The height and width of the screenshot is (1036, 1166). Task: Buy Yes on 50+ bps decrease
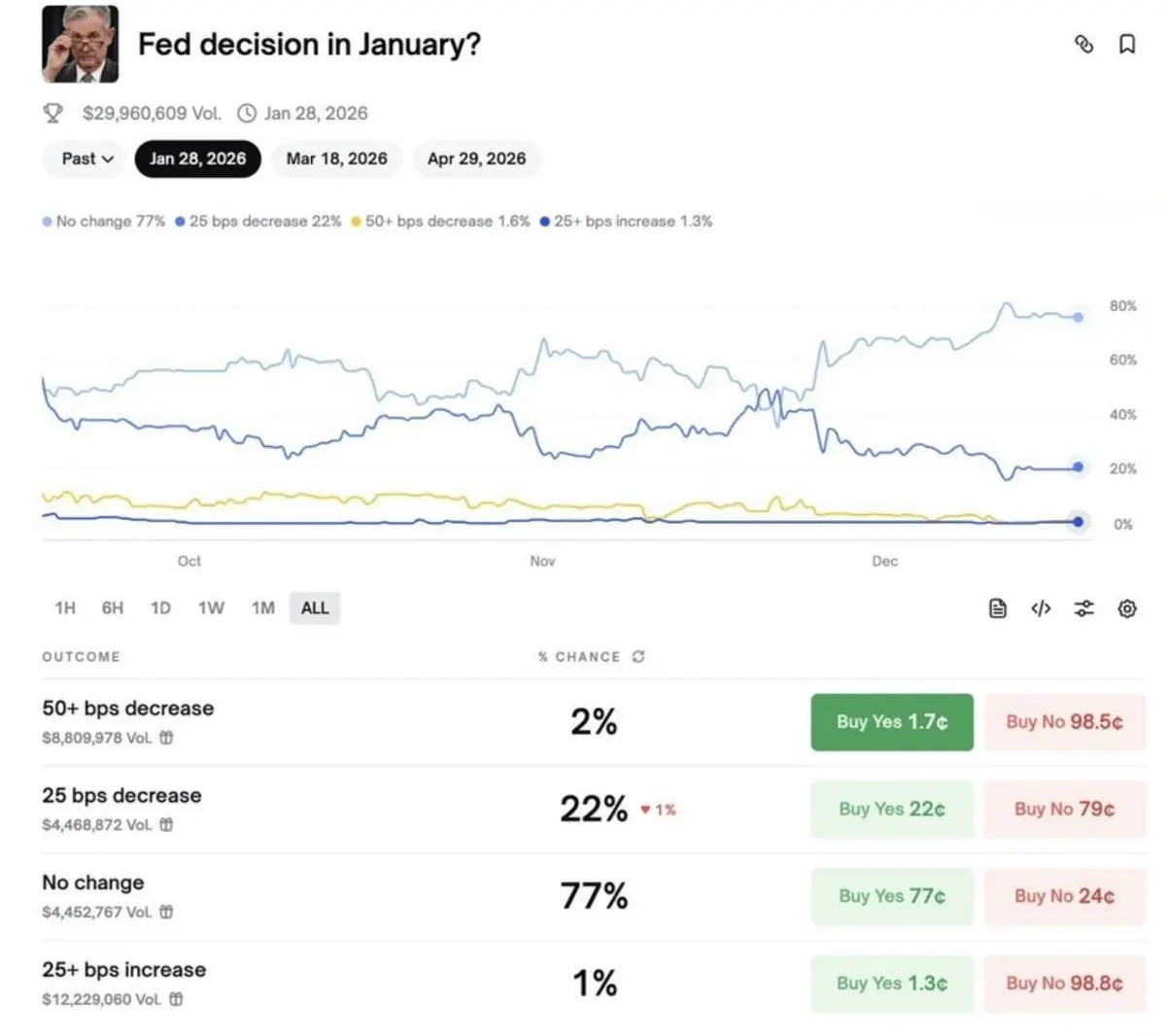point(891,722)
